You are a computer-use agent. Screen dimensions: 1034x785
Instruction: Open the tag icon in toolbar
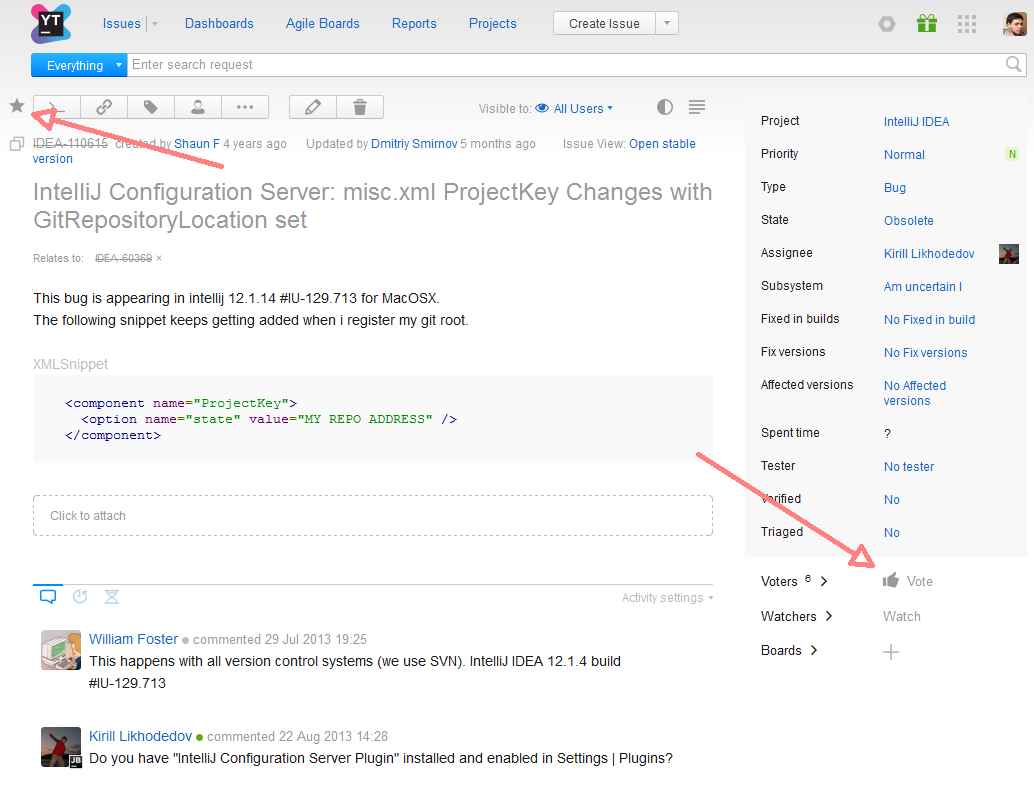(x=151, y=107)
